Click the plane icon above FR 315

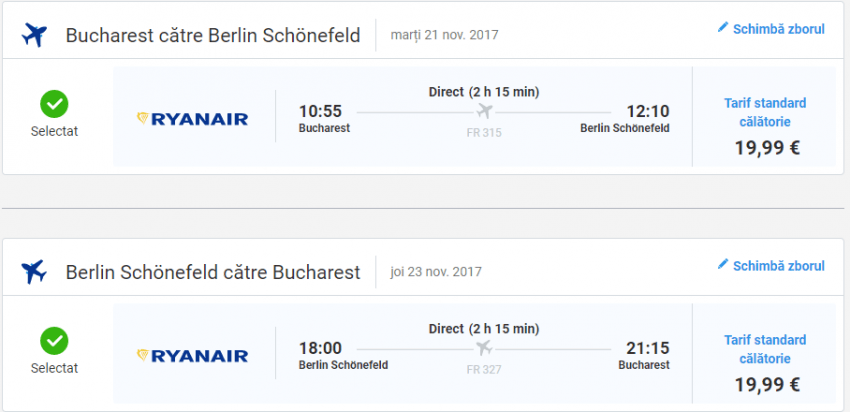(x=485, y=110)
